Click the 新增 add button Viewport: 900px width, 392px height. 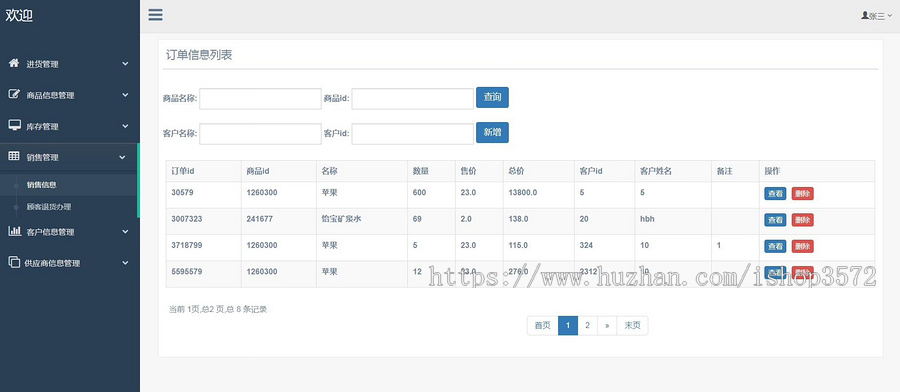(492, 133)
